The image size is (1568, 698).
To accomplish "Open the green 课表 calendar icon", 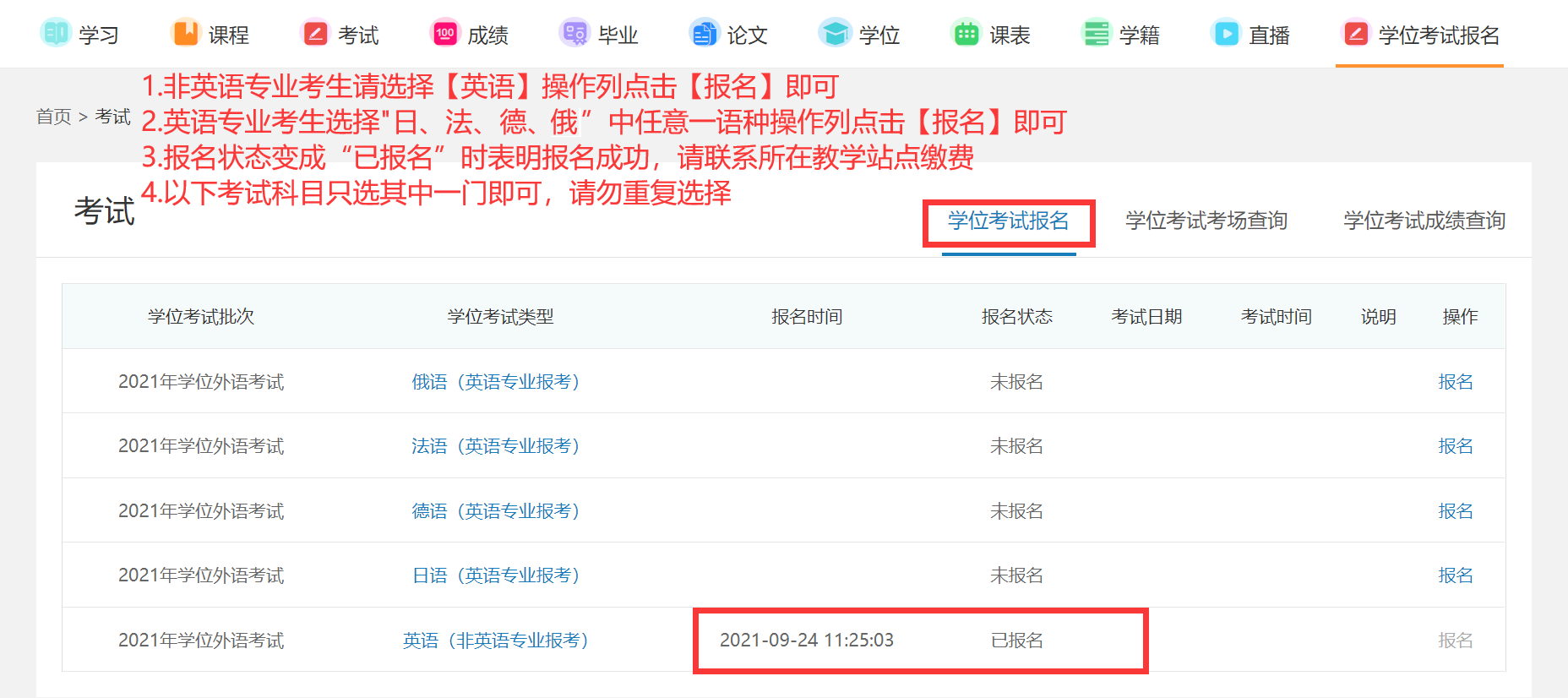I will [x=966, y=34].
